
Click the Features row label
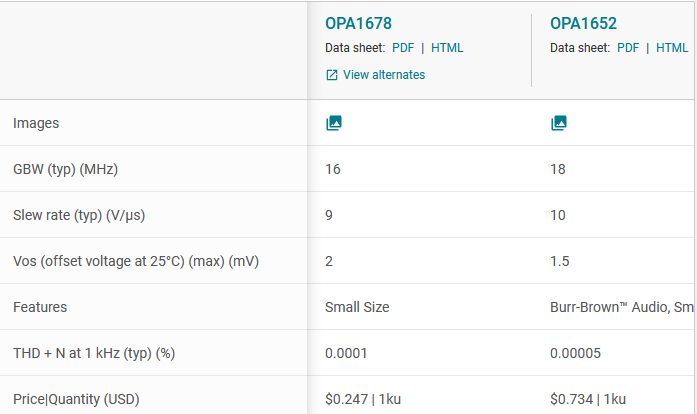pos(40,307)
